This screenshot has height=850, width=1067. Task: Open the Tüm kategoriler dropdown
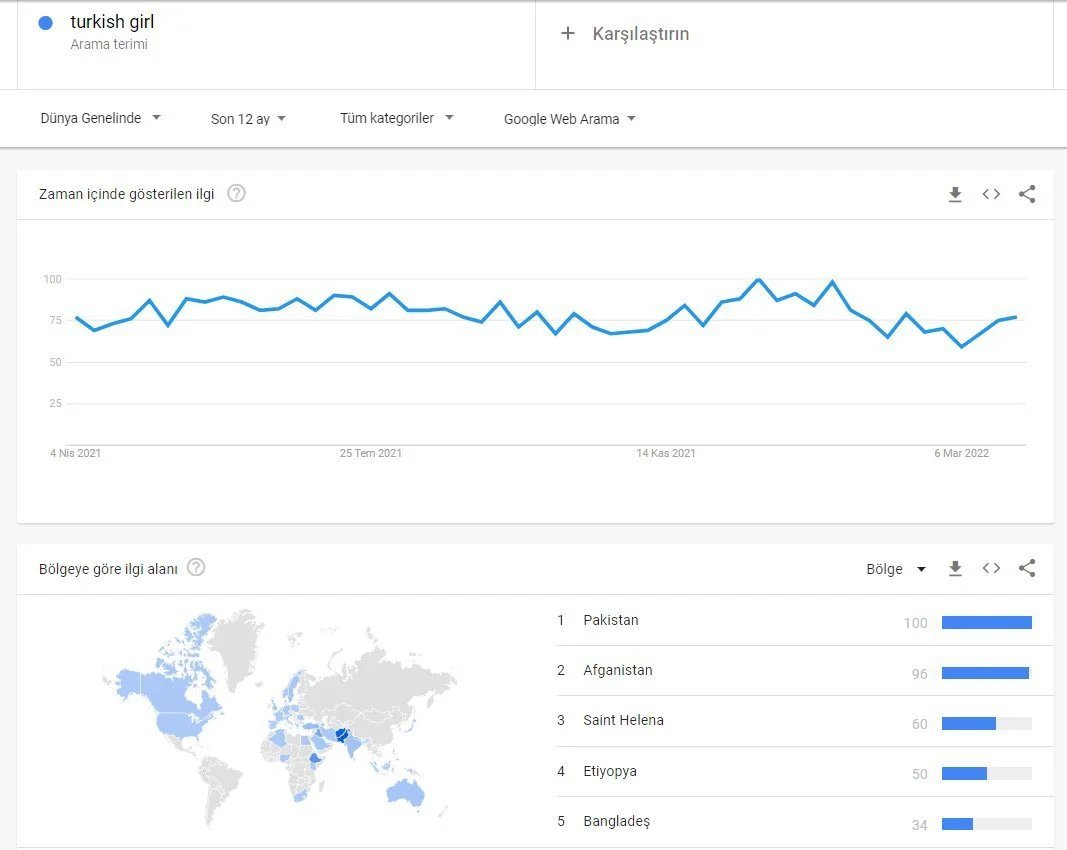click(396, 118)
